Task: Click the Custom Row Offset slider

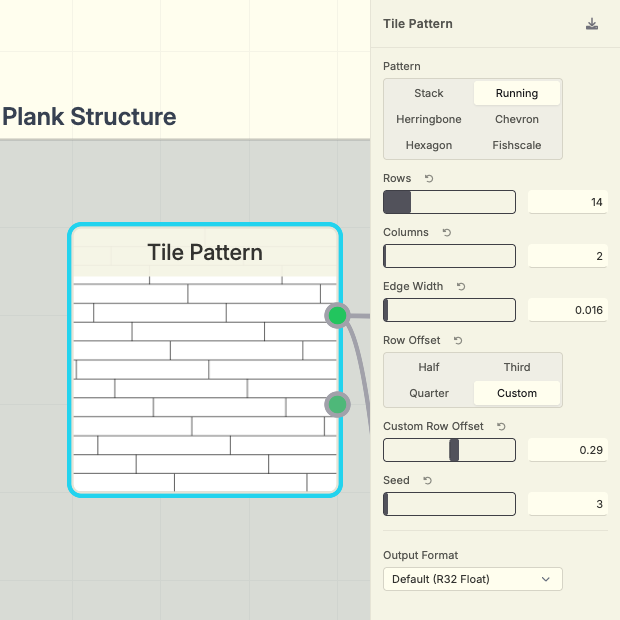Action: pyautogui.click(x=449, y=450)
